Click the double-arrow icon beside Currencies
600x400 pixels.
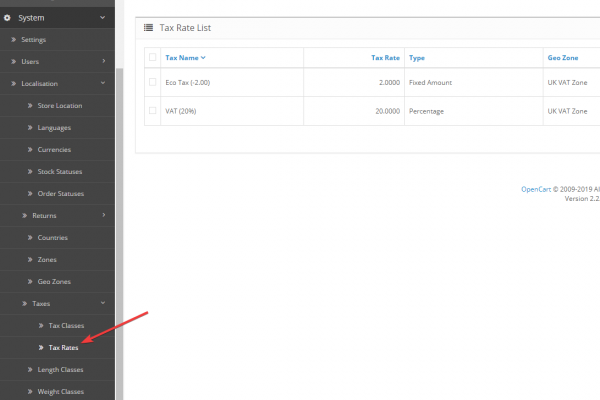coord(30,149)
